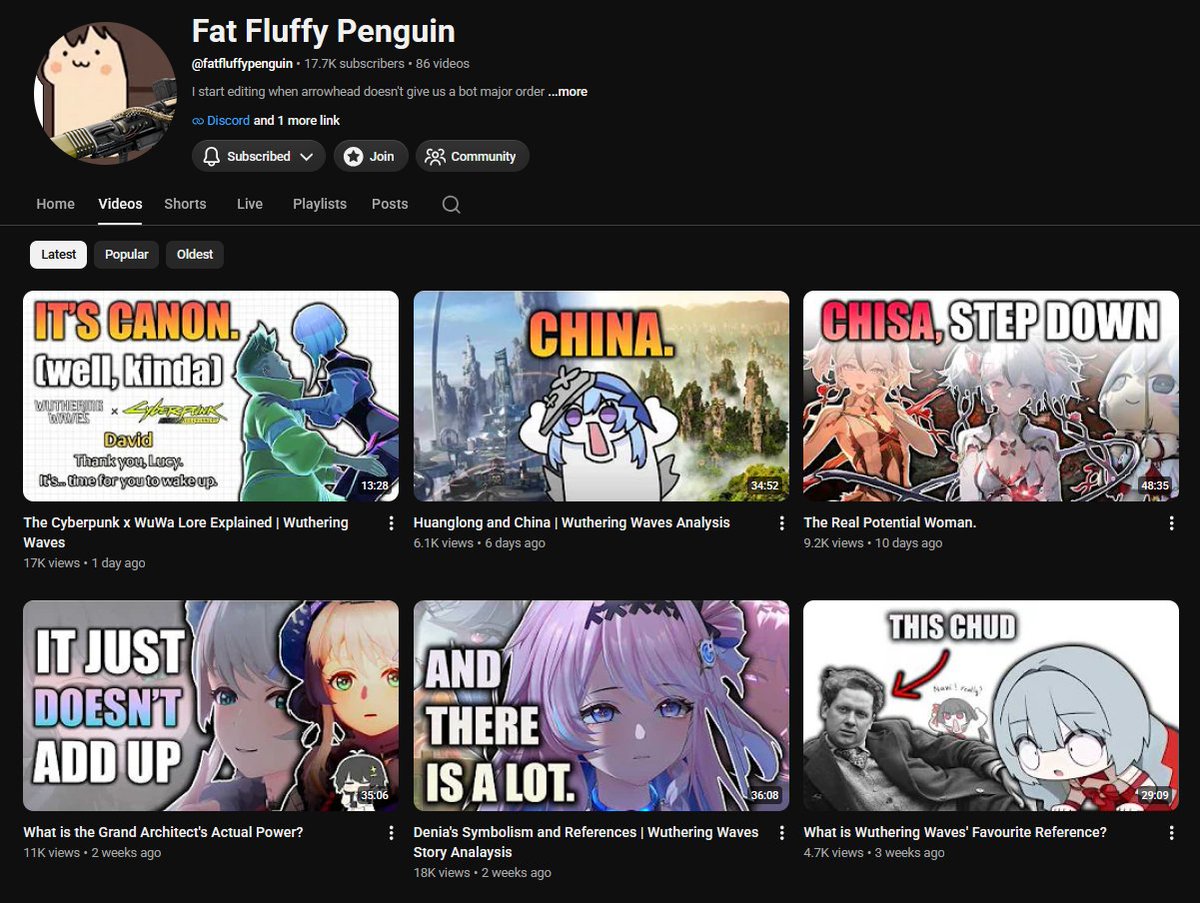Click the '86 videos' text

coord(443,64)
